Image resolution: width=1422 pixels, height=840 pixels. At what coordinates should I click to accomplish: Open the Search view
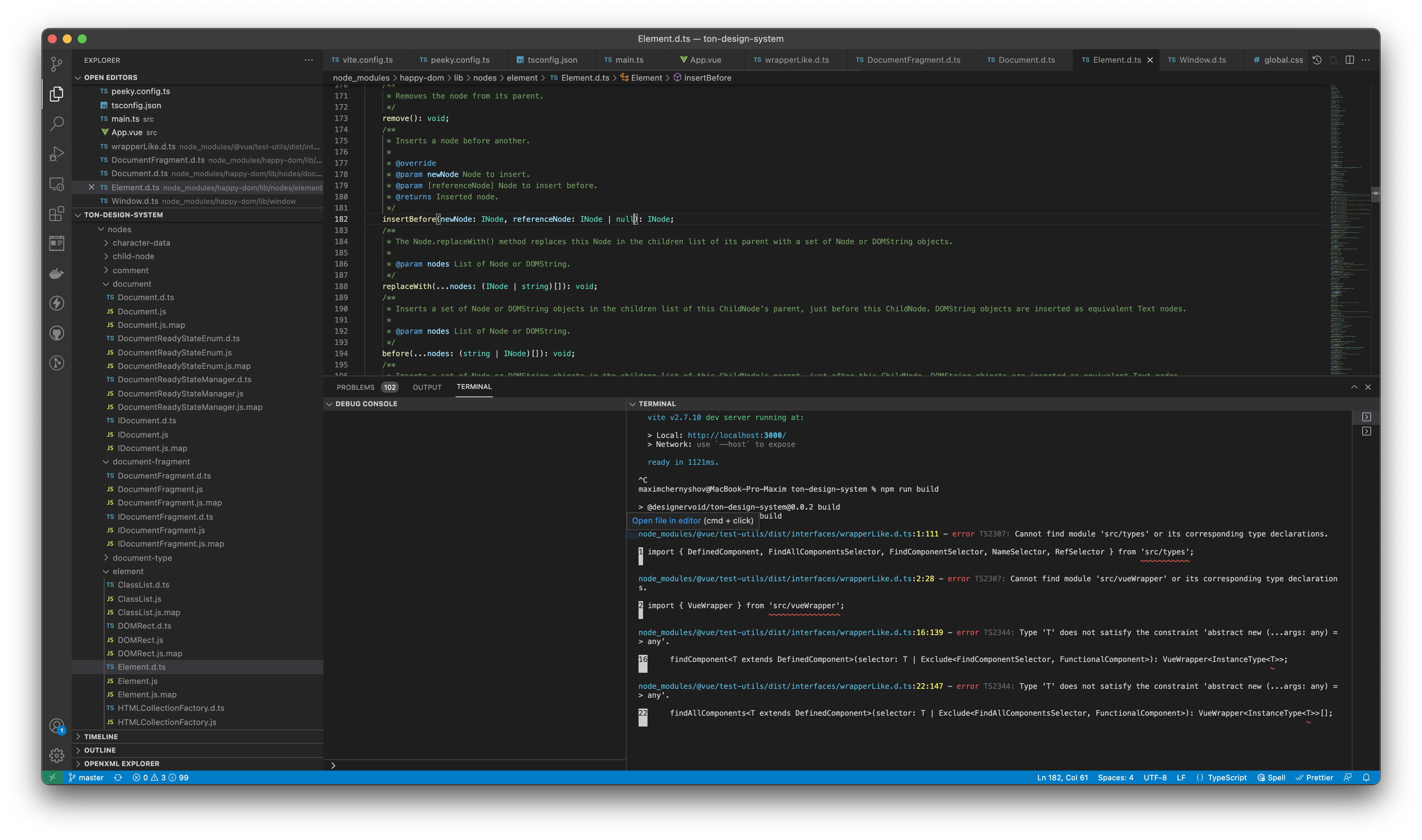(57, 123)
